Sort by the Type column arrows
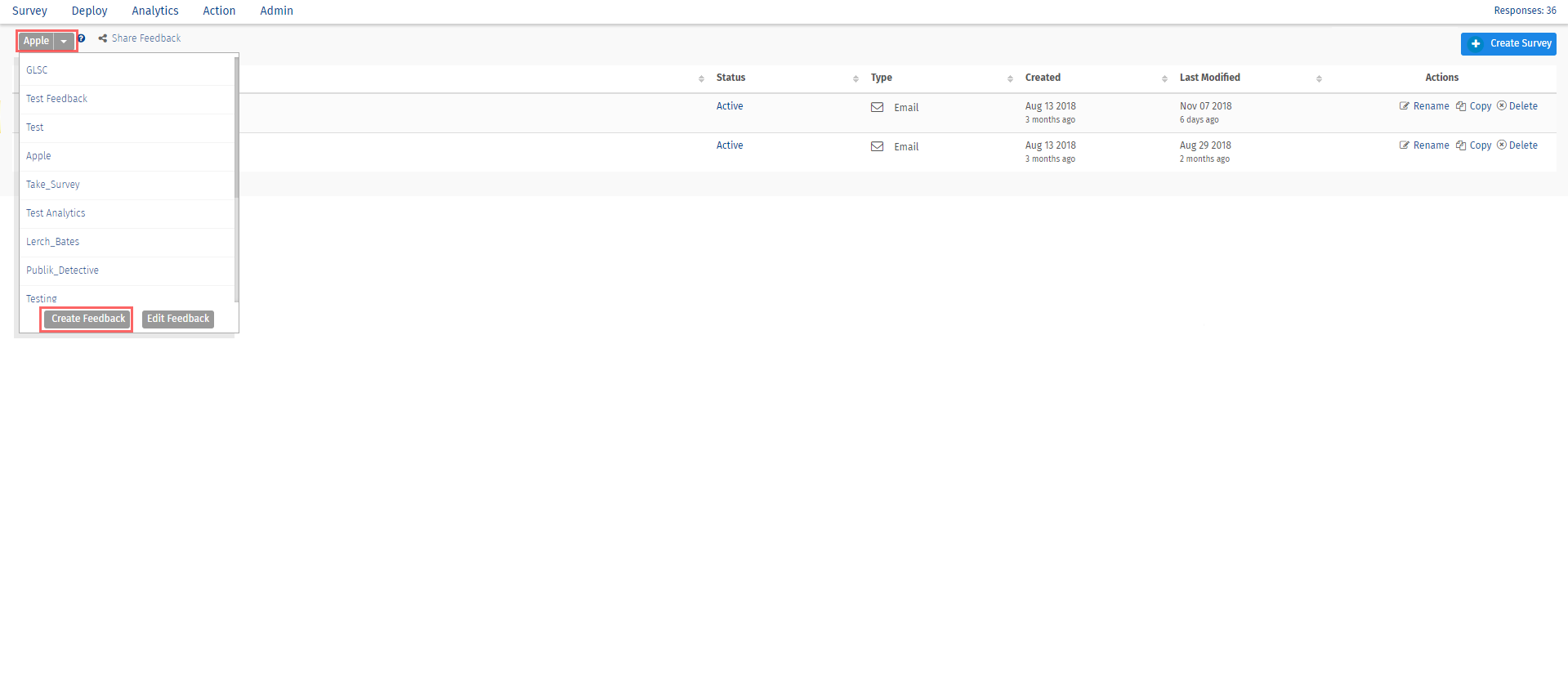This screenshot has height=688, width=1568. 1010,78
